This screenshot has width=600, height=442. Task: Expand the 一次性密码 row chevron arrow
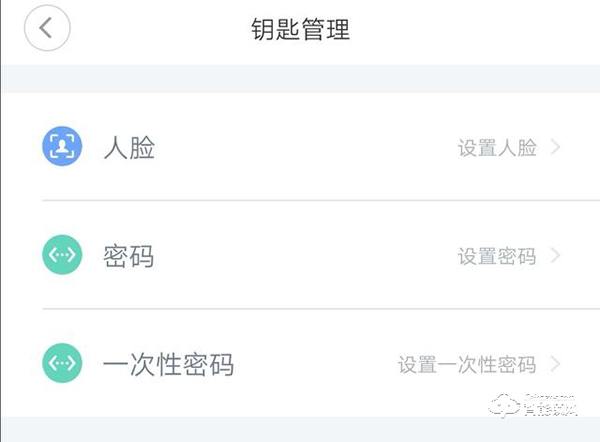pyautogui.click(x=556, y=364)
